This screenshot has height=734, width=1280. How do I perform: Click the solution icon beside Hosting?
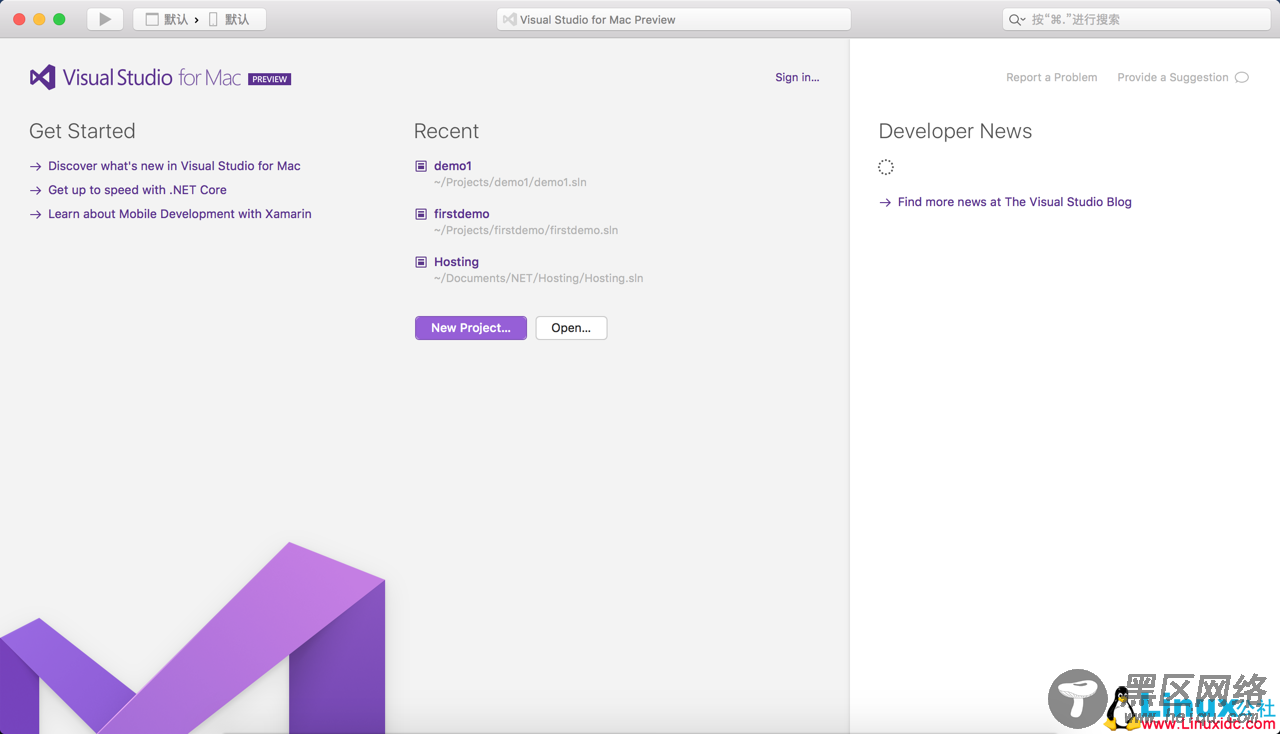(421, 262)
